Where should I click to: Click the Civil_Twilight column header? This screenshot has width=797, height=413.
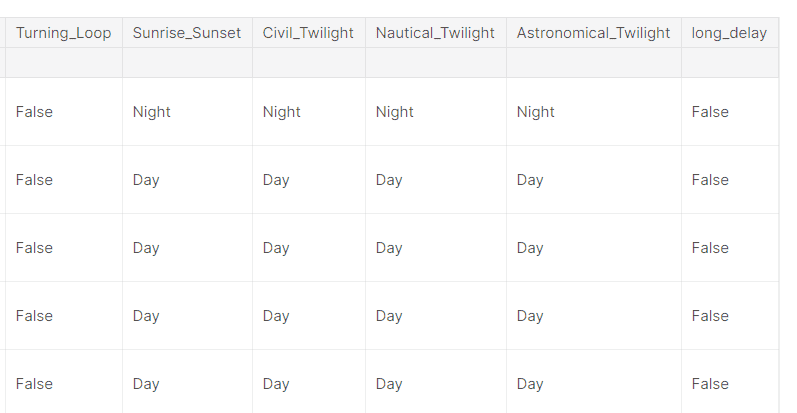click(309, 33)
